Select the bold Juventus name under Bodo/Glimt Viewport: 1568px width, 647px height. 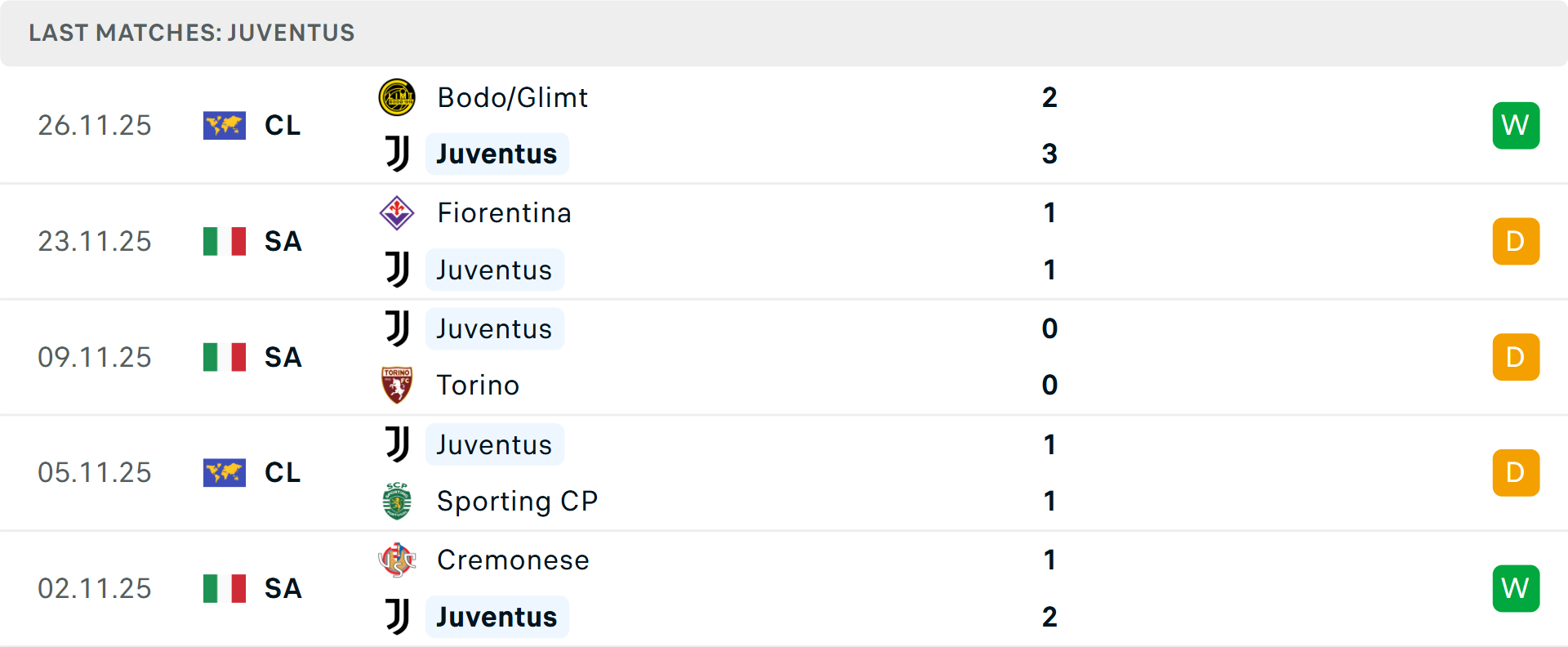[497, 154]
